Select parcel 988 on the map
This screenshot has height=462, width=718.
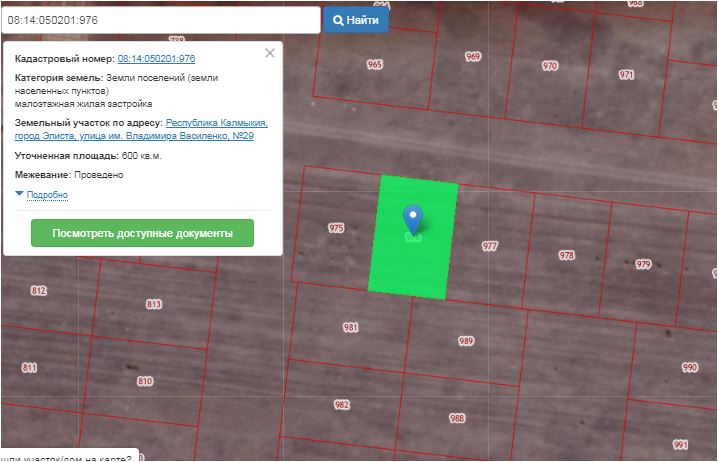tap(457, 418)
